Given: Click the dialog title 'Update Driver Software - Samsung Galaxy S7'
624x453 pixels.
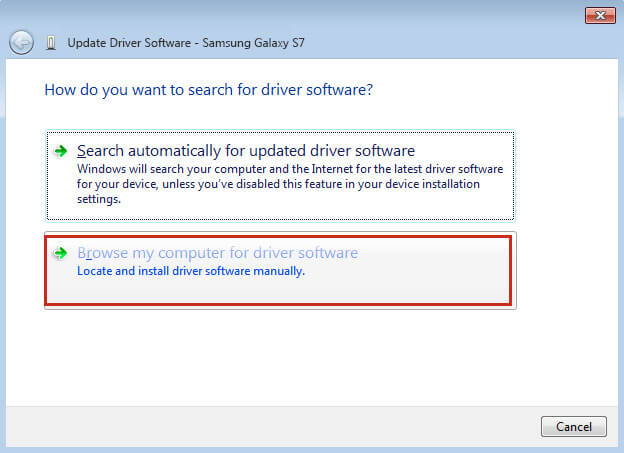Looking at the screenshot, I should [x=186, y=43].
